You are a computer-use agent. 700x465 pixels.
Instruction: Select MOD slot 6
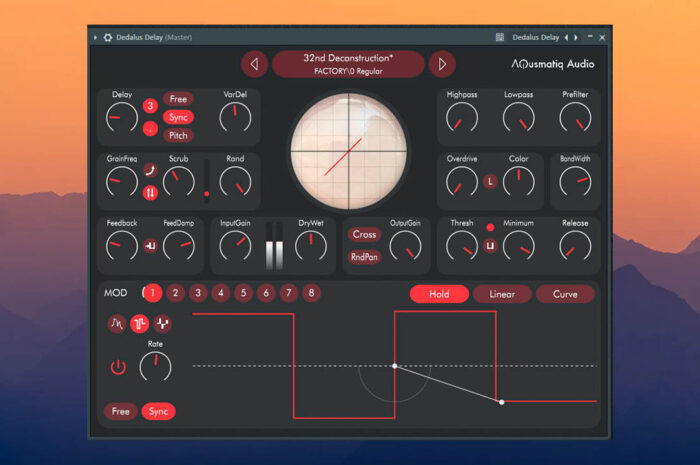click(266, 293)
